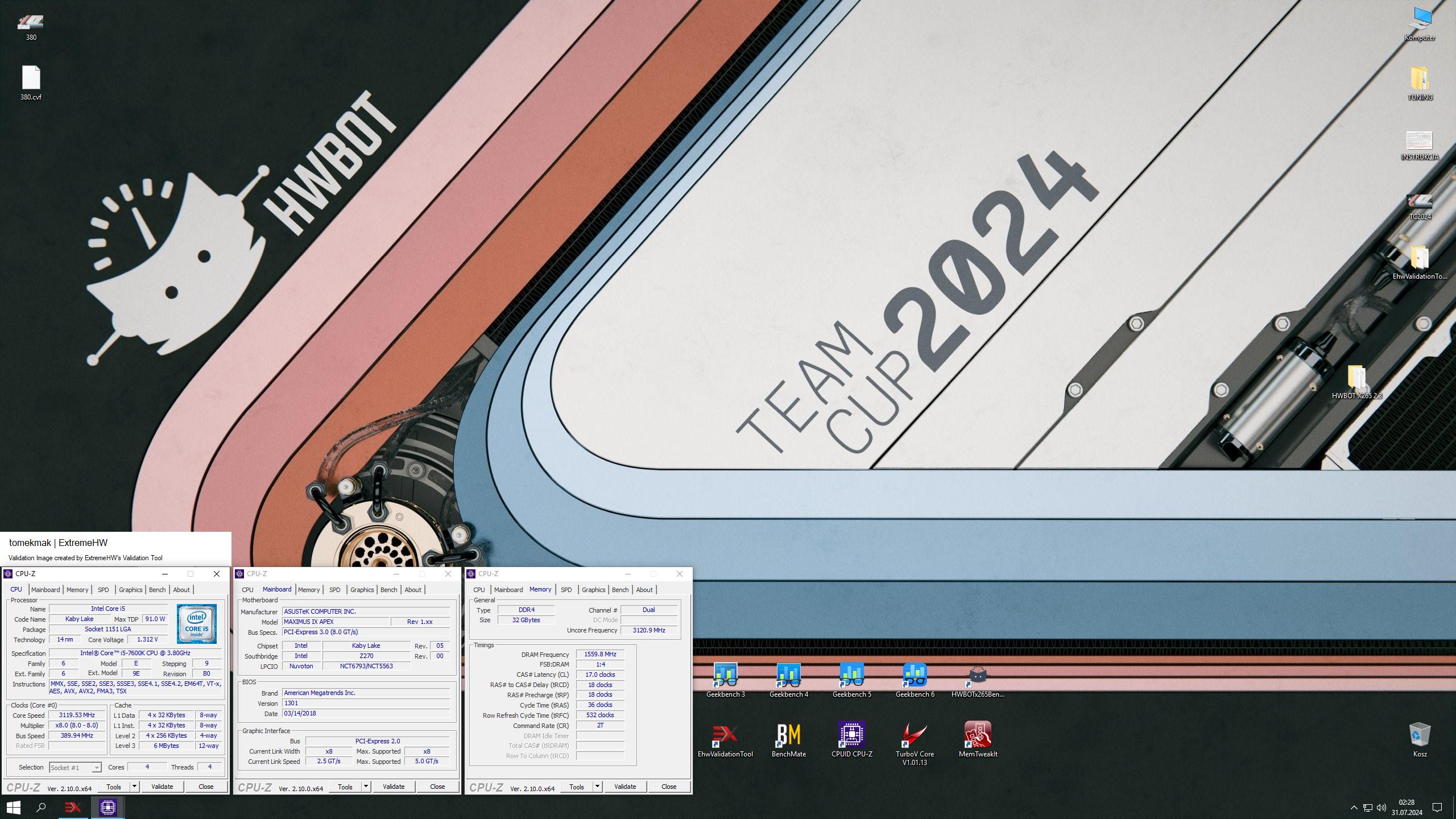Click the MAXIMUS IX APEX model field

(336, 622)
